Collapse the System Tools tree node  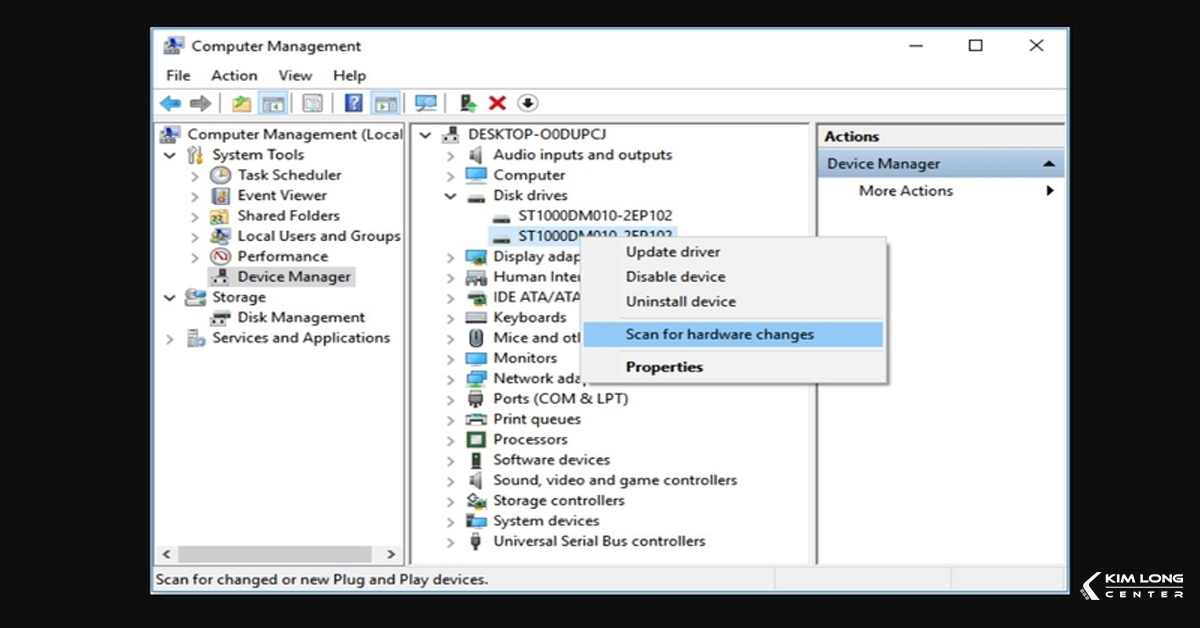[170, 155]
